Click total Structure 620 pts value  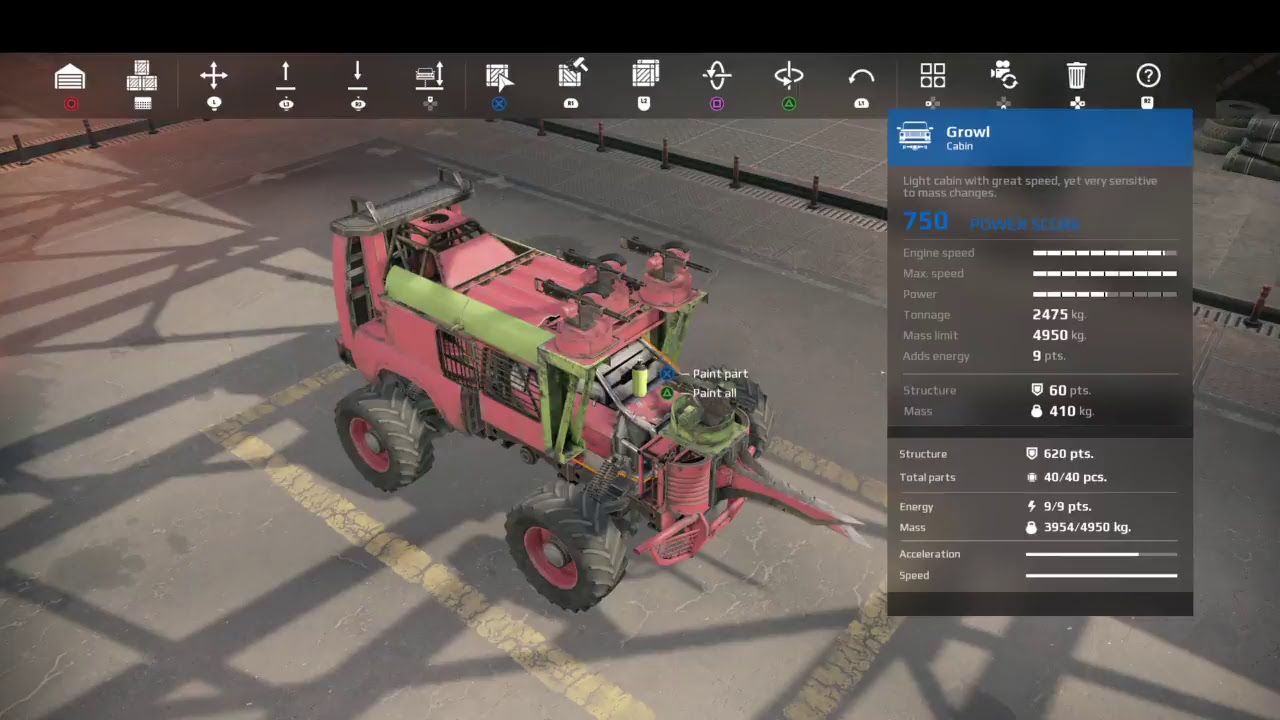pos(1059,454)
